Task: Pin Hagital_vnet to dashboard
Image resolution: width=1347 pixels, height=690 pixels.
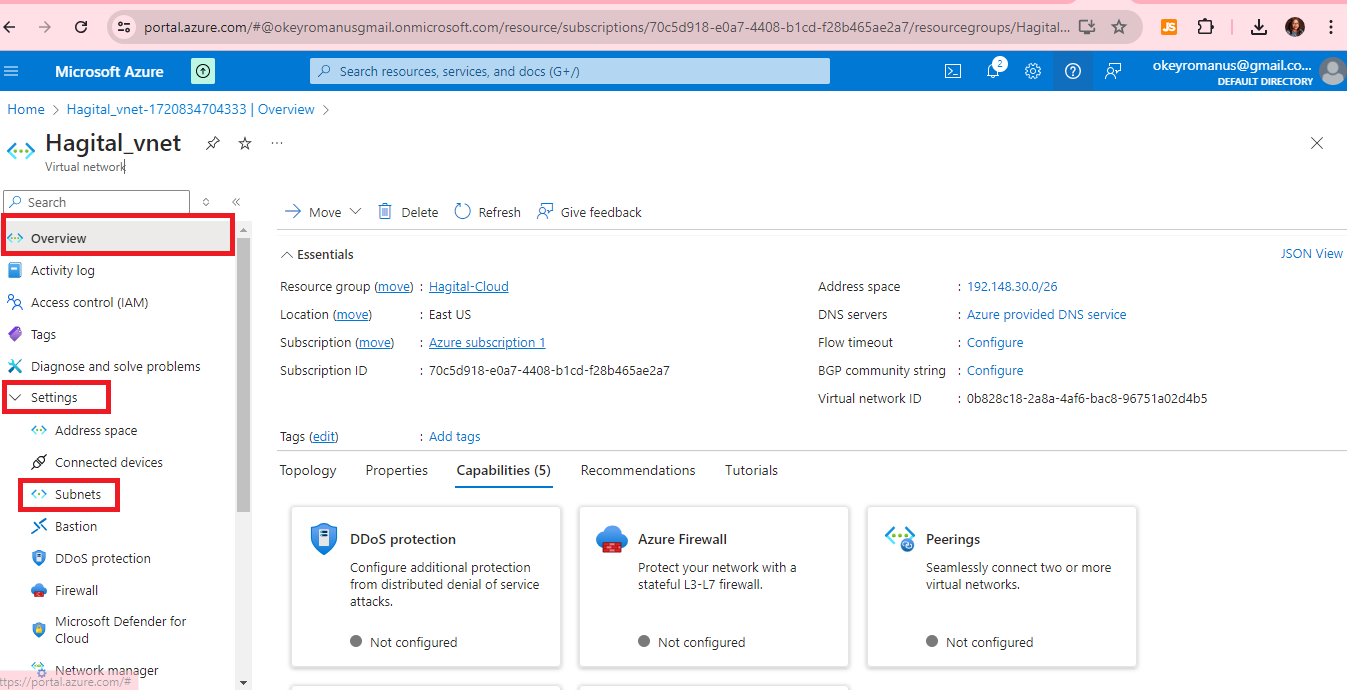Action: [x=213, y=143]
